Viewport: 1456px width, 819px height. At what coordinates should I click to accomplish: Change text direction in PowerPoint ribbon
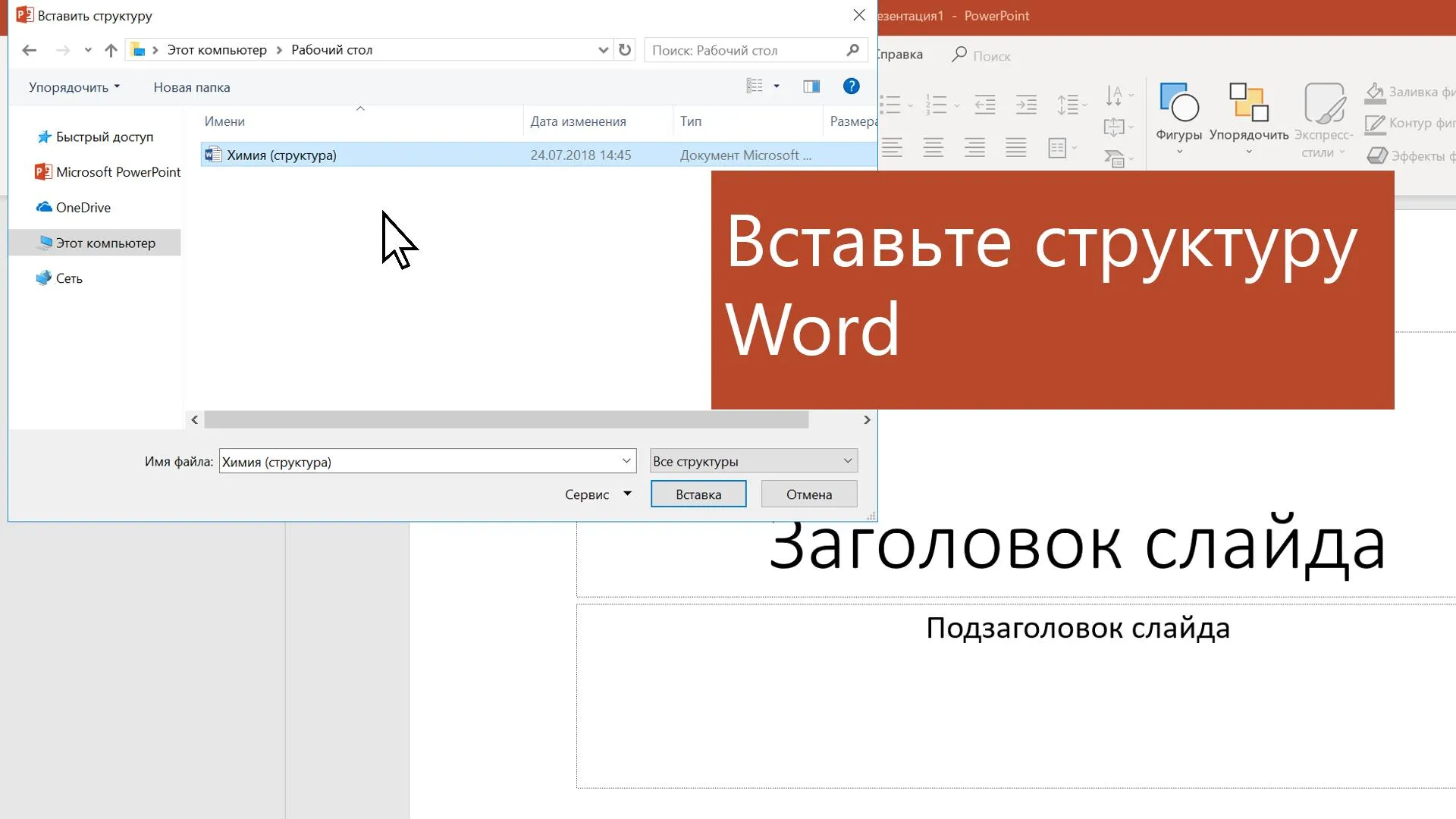[1119, 96]
